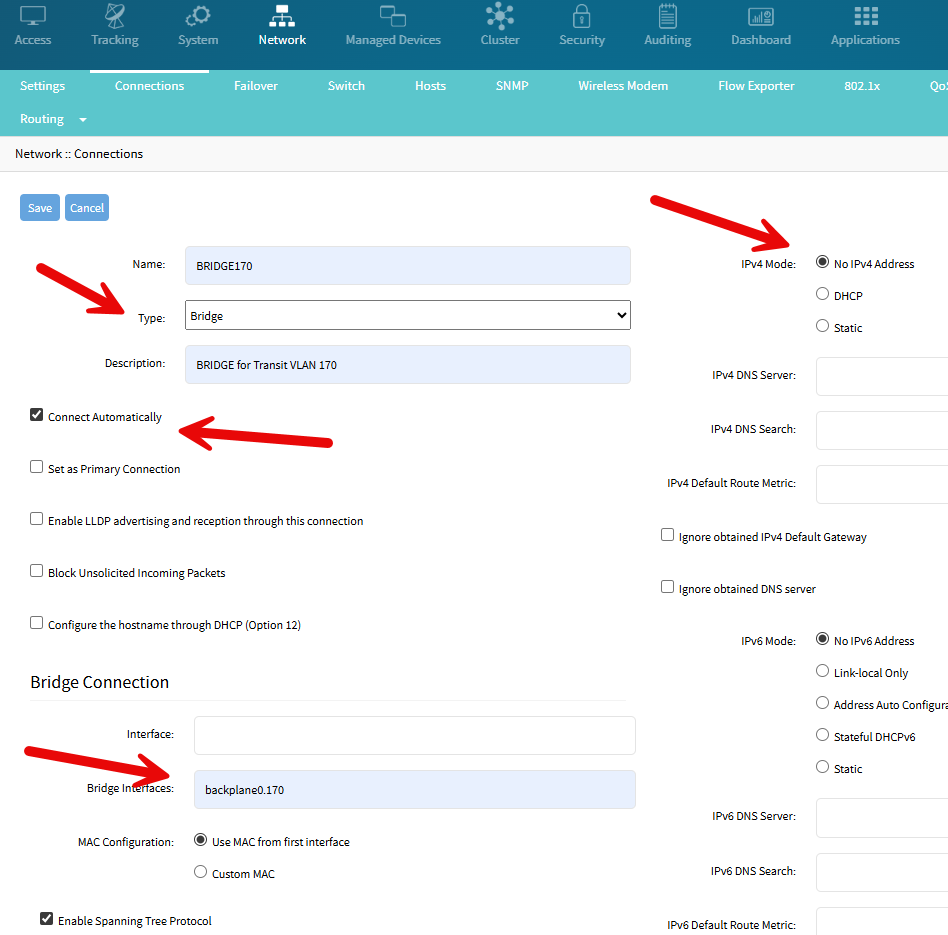Click the Bridge Interfaces input field
The image size is (948, 935).
click(414, 790)
